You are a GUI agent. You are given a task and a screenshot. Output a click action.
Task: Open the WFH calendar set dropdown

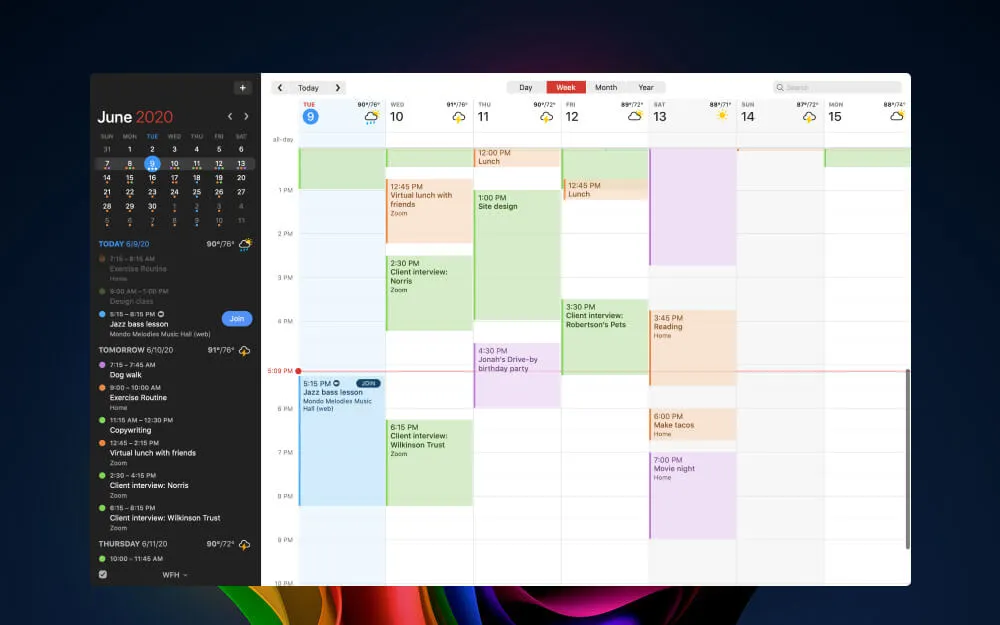[174, 575]
